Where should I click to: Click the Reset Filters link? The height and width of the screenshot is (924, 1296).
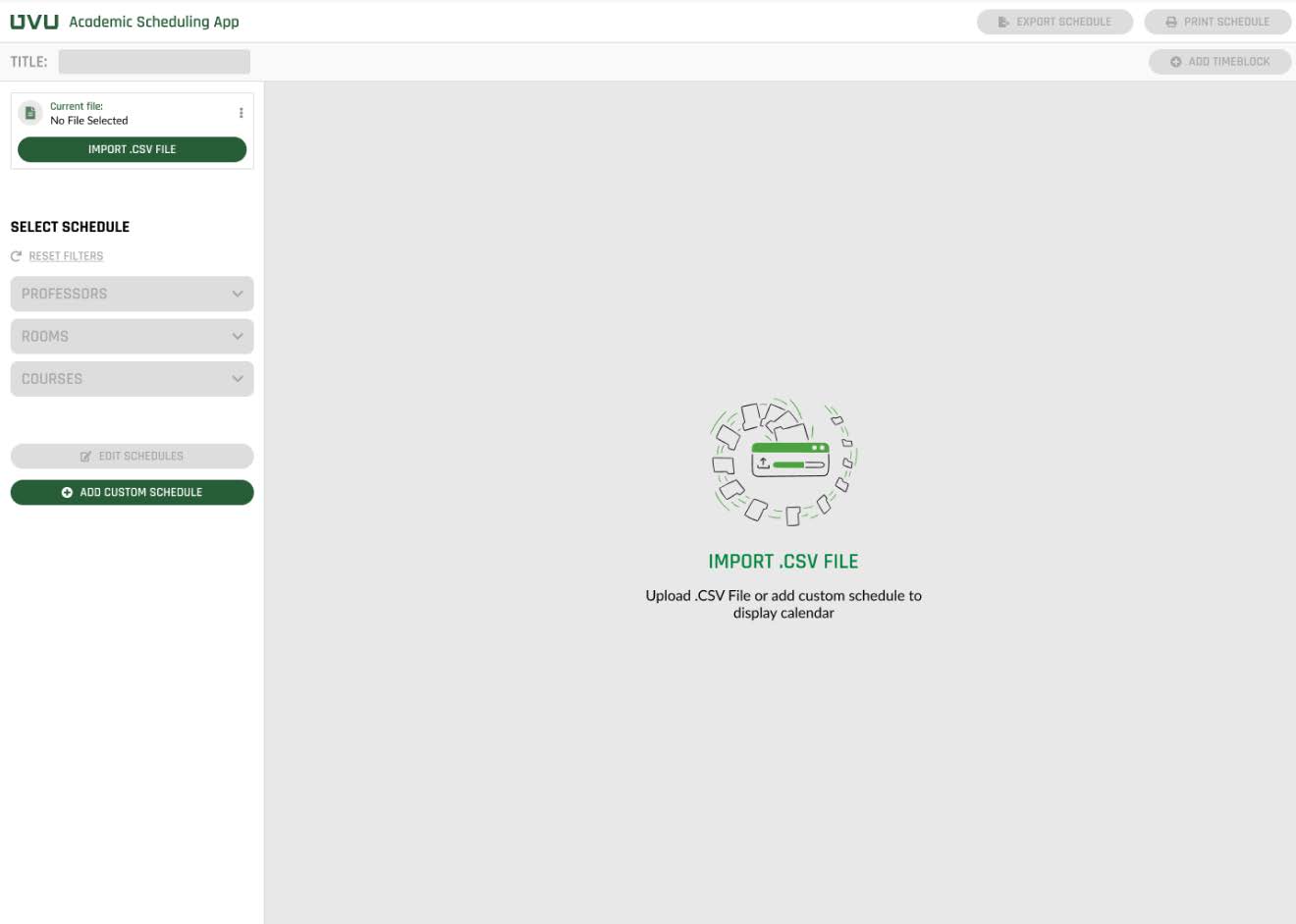66,256
